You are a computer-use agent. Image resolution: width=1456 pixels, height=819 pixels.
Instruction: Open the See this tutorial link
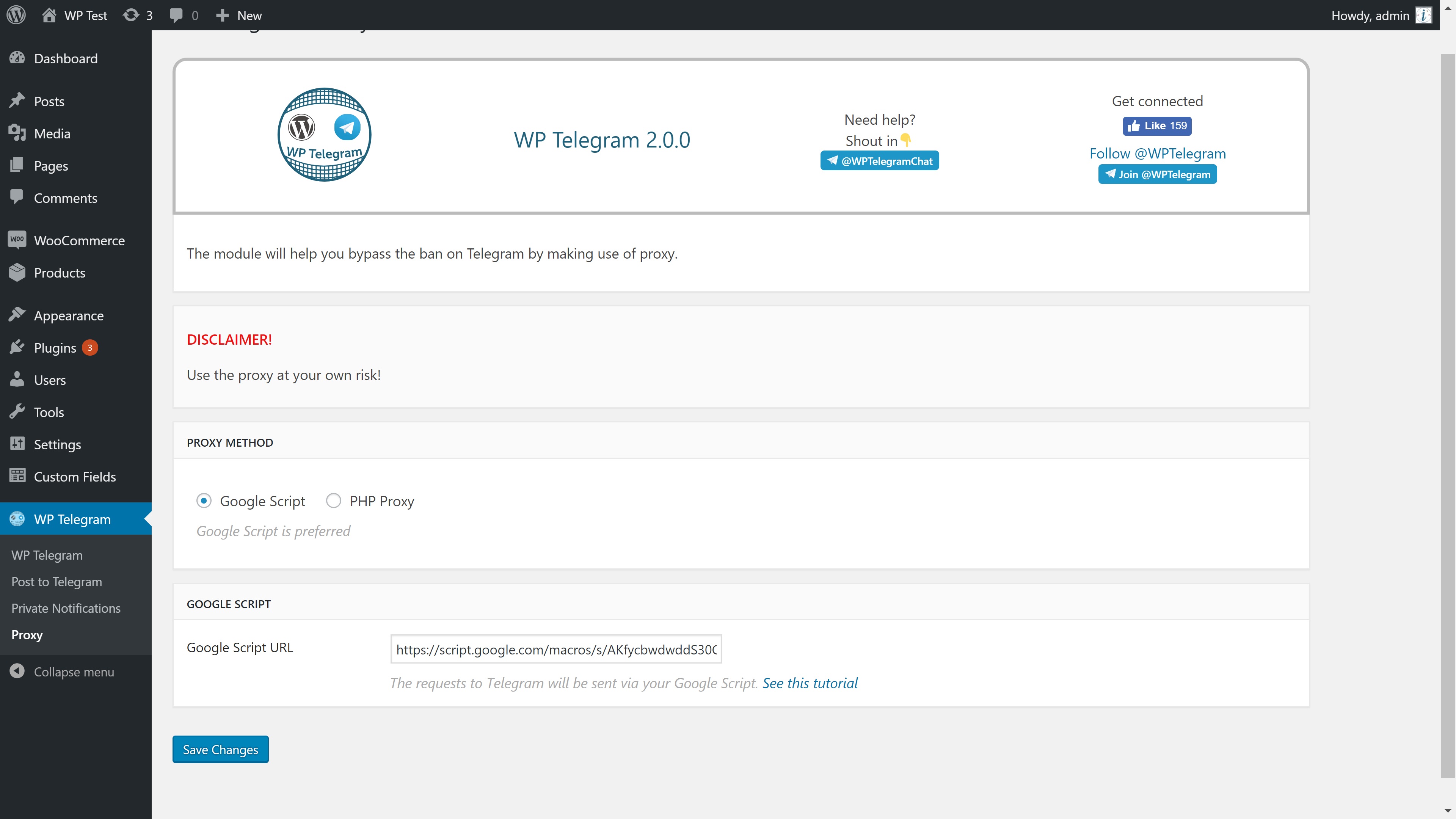(x=810, y=683)
